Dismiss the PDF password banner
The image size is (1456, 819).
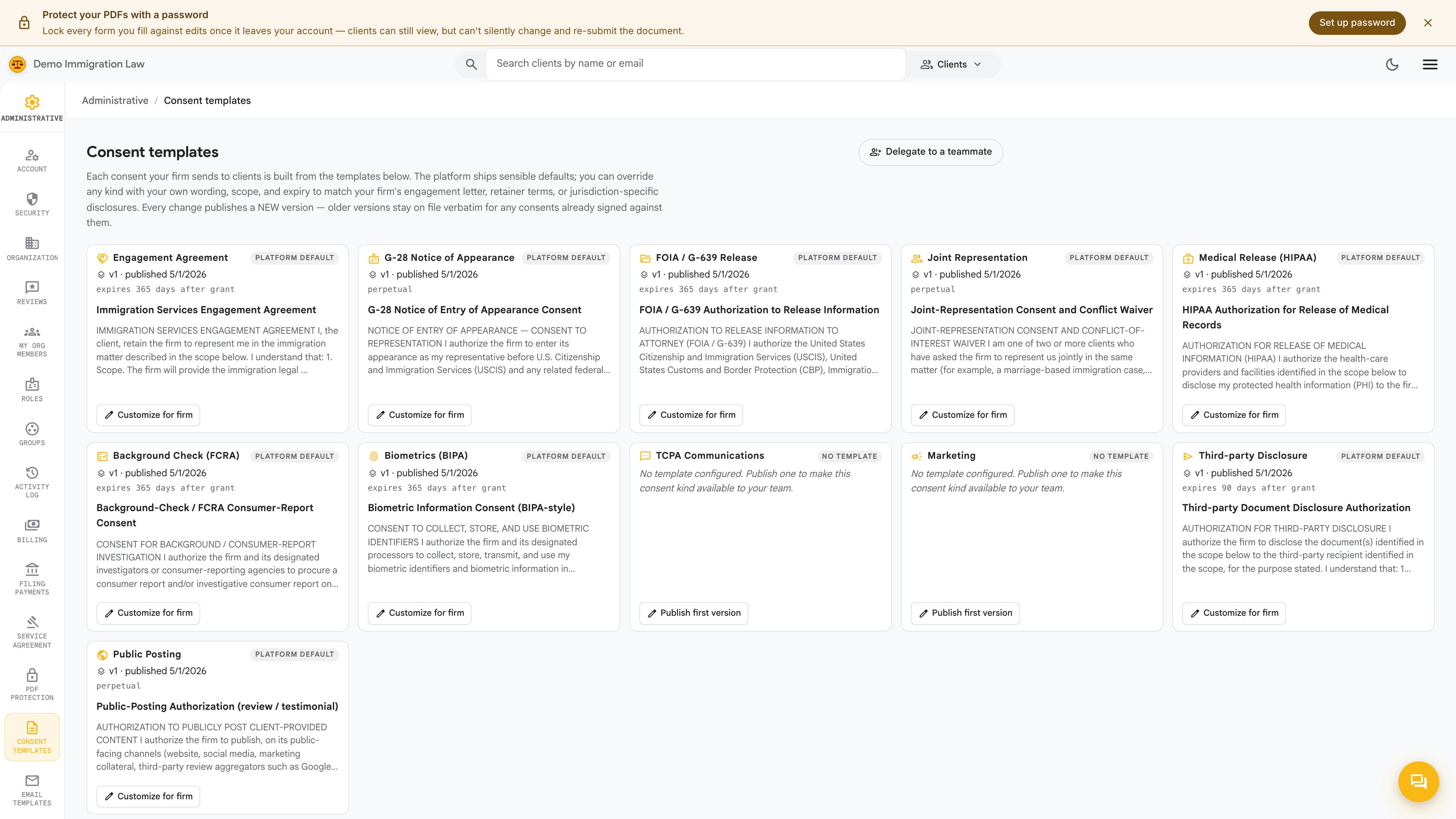tap(1428, 23)
